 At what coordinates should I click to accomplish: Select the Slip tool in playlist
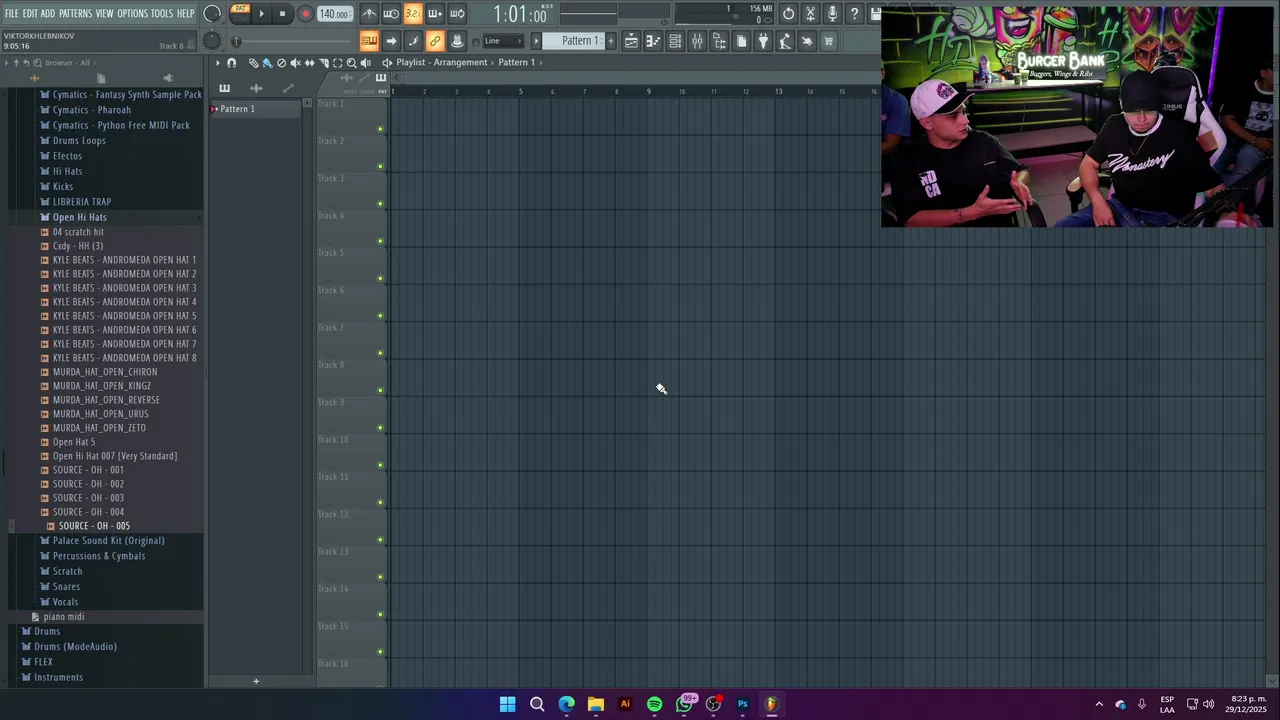coord(309,63)
